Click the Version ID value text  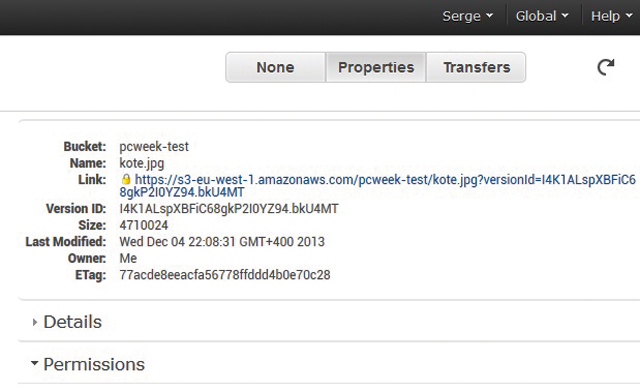click(229, 209)
